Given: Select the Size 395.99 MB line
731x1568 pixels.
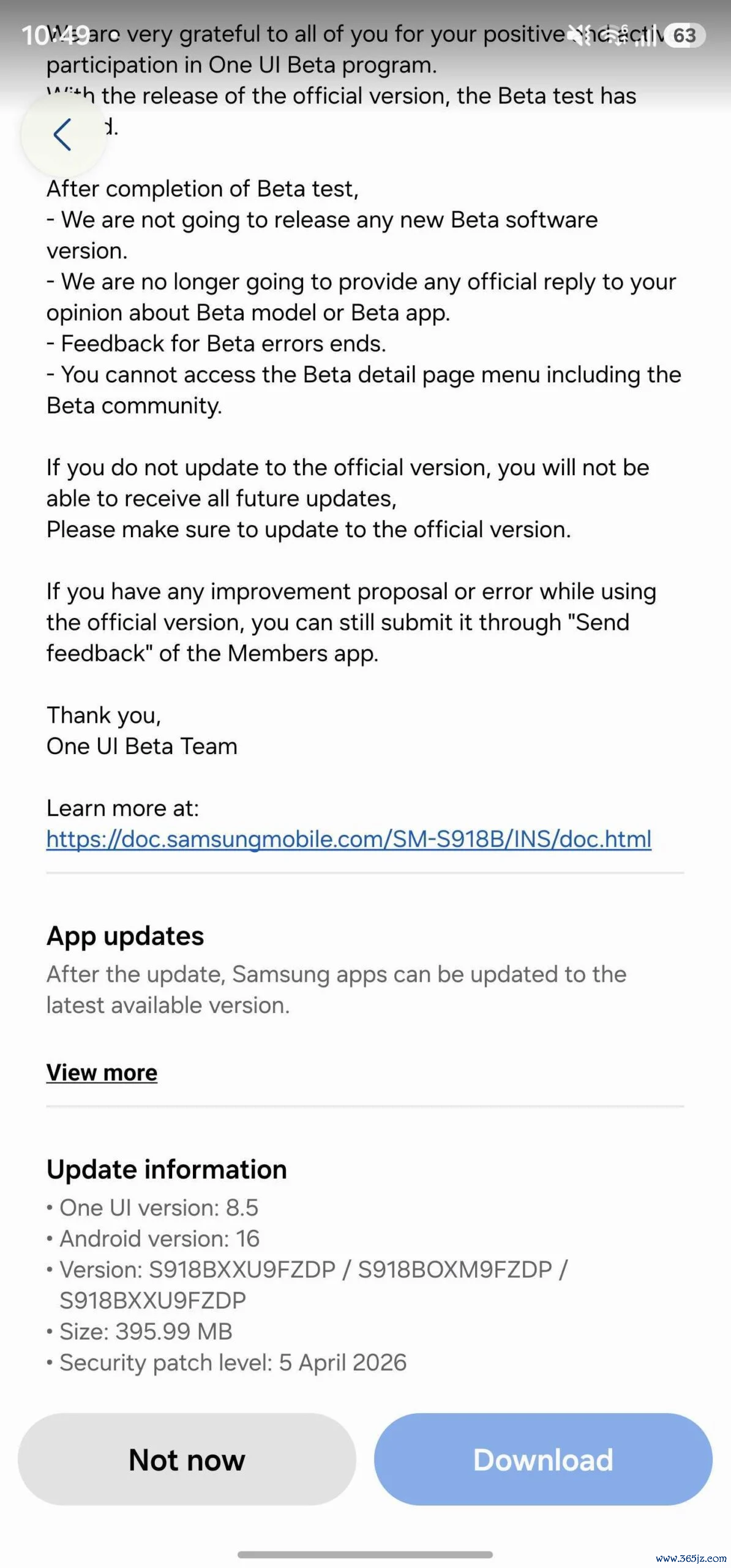Looking at the screenshot, I should (x=140, y=1332).
